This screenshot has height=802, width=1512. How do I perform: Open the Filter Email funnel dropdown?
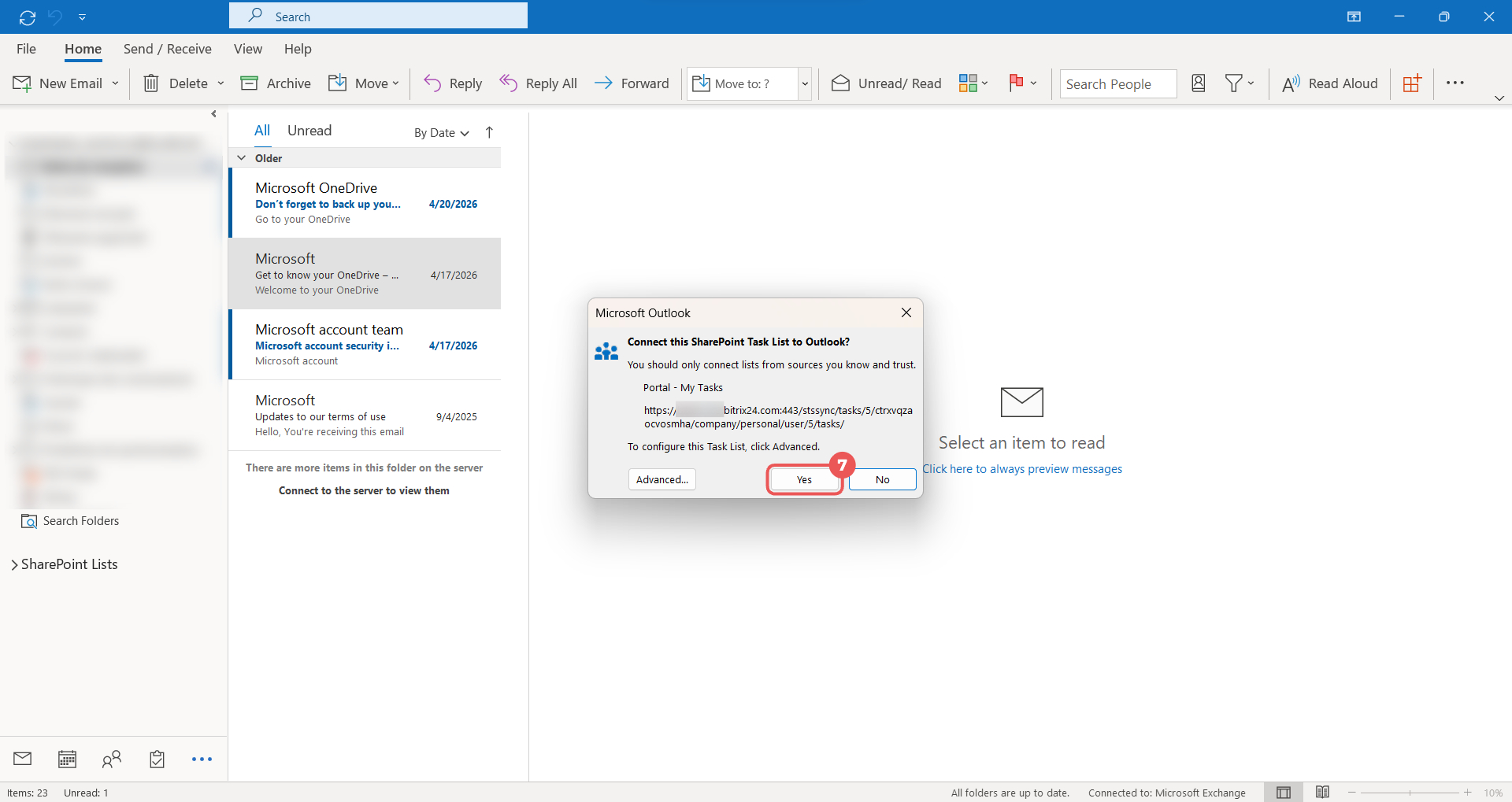coord(1240,83)
